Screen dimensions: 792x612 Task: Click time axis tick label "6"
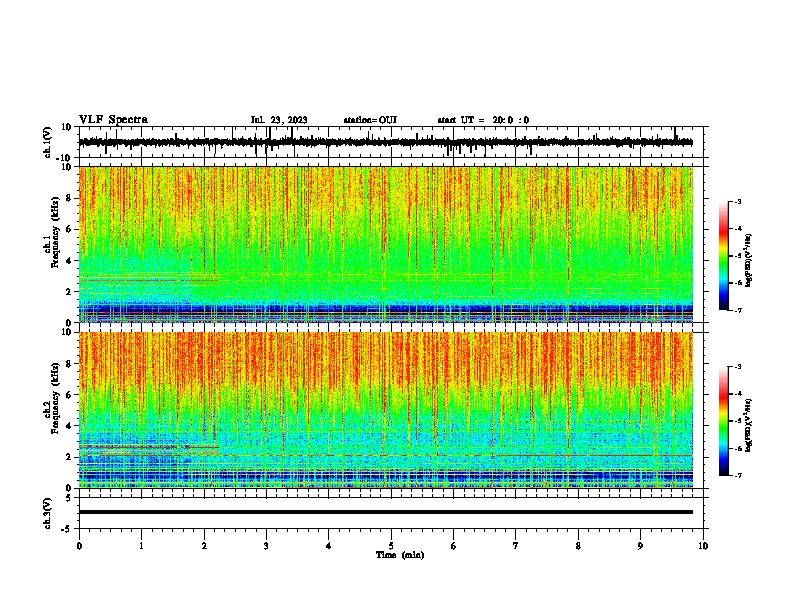point(454,546)
